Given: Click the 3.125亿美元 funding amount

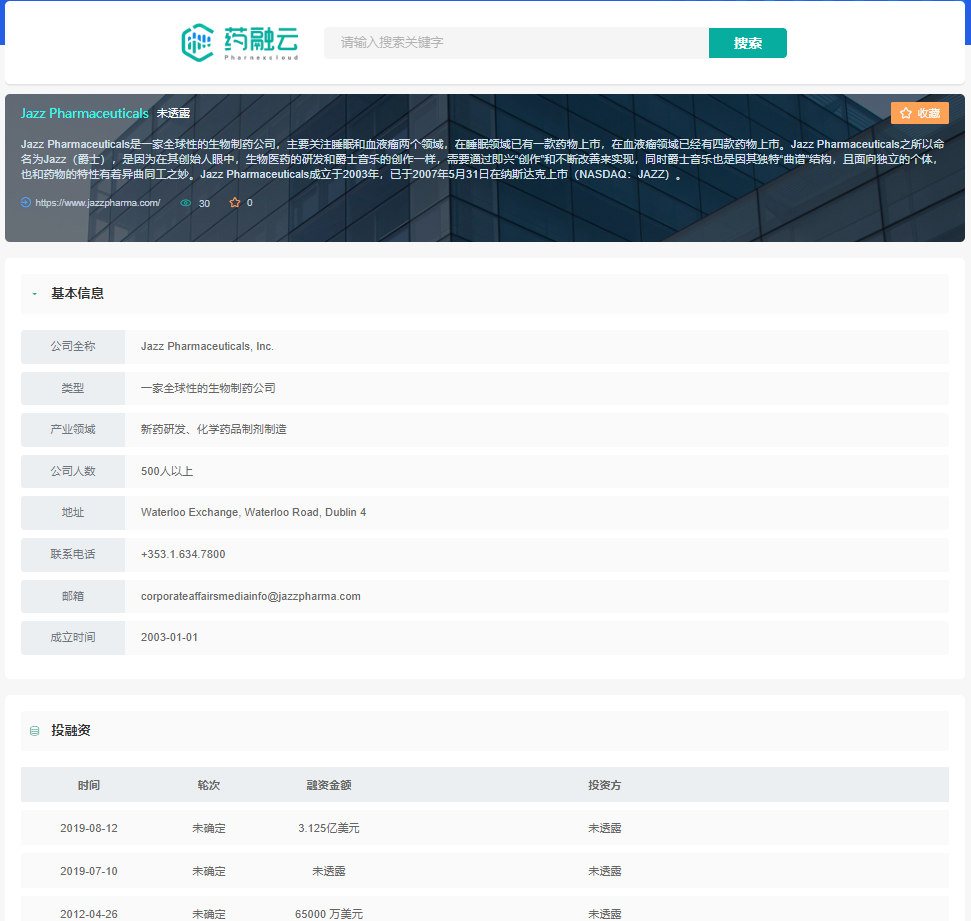Looking at the screenshot, I should tap(329, 829).
